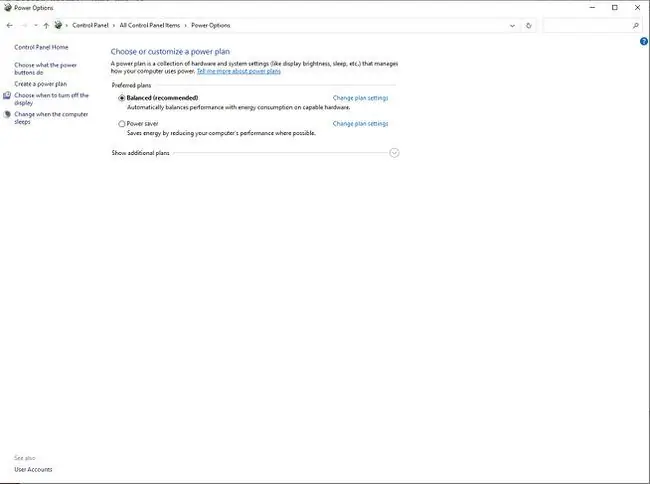
Task: Expand Show additional plans chevron
Action: click(x=394, y=153)
